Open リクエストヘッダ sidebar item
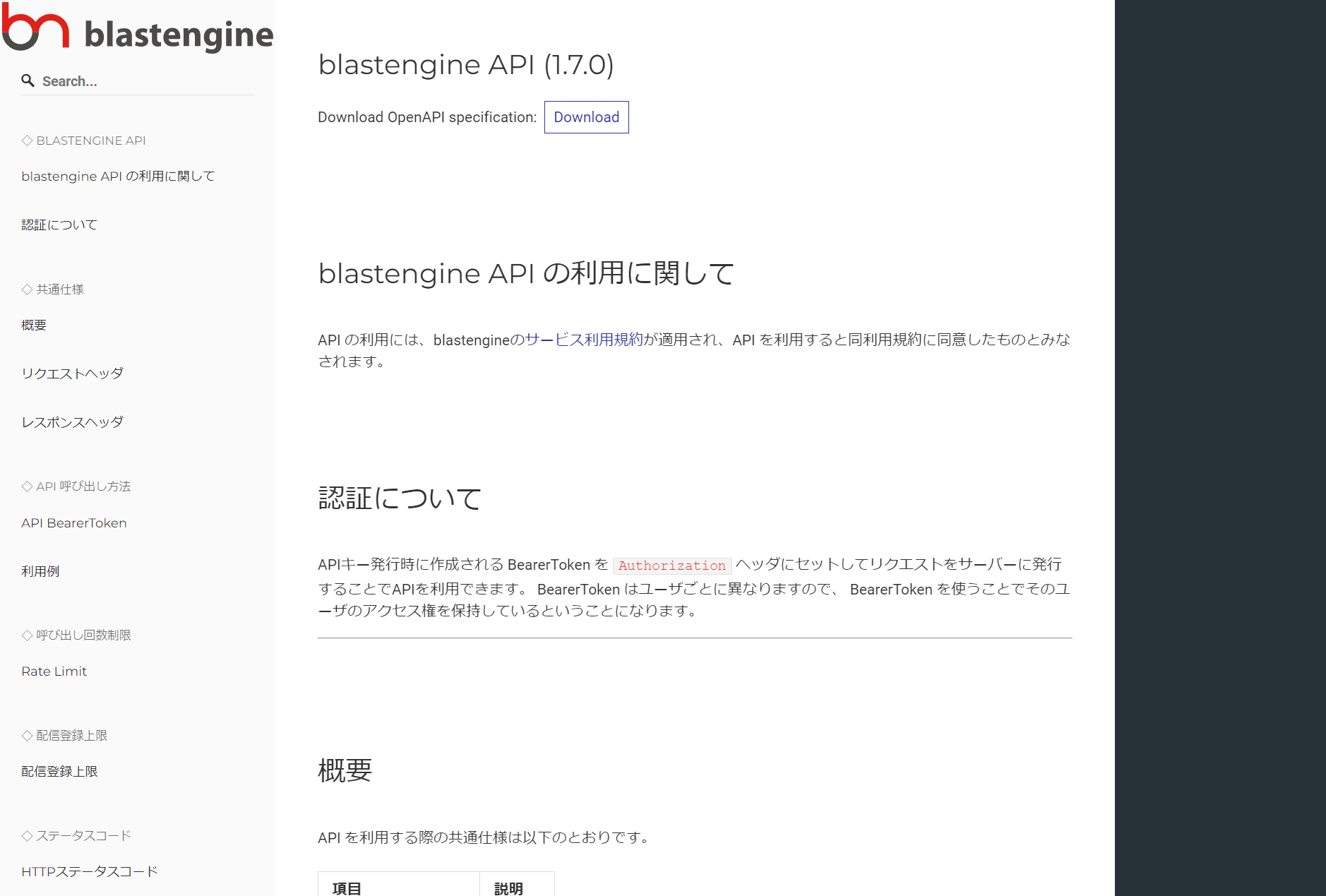Image resolution: width=1326 pixels, height=896 pixels. coord(72,374)
